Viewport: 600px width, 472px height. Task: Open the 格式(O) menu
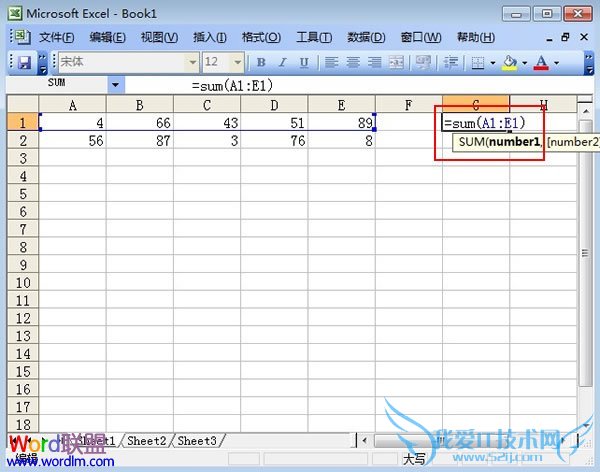pyautogui.click(x=261, y=37)
